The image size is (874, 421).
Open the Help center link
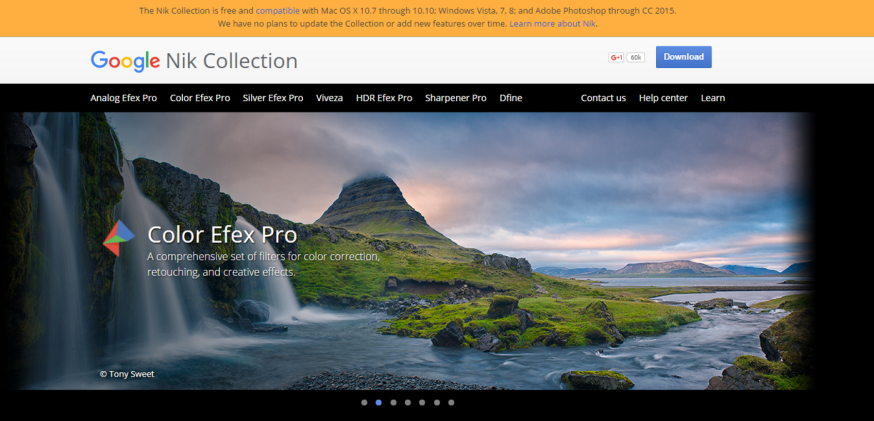(x=663, y=98)
